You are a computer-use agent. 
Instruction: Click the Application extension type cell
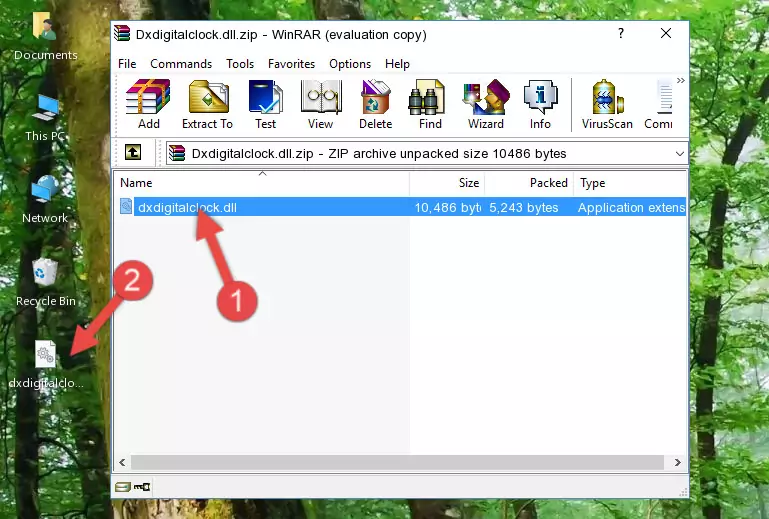(x=631, y=208)
